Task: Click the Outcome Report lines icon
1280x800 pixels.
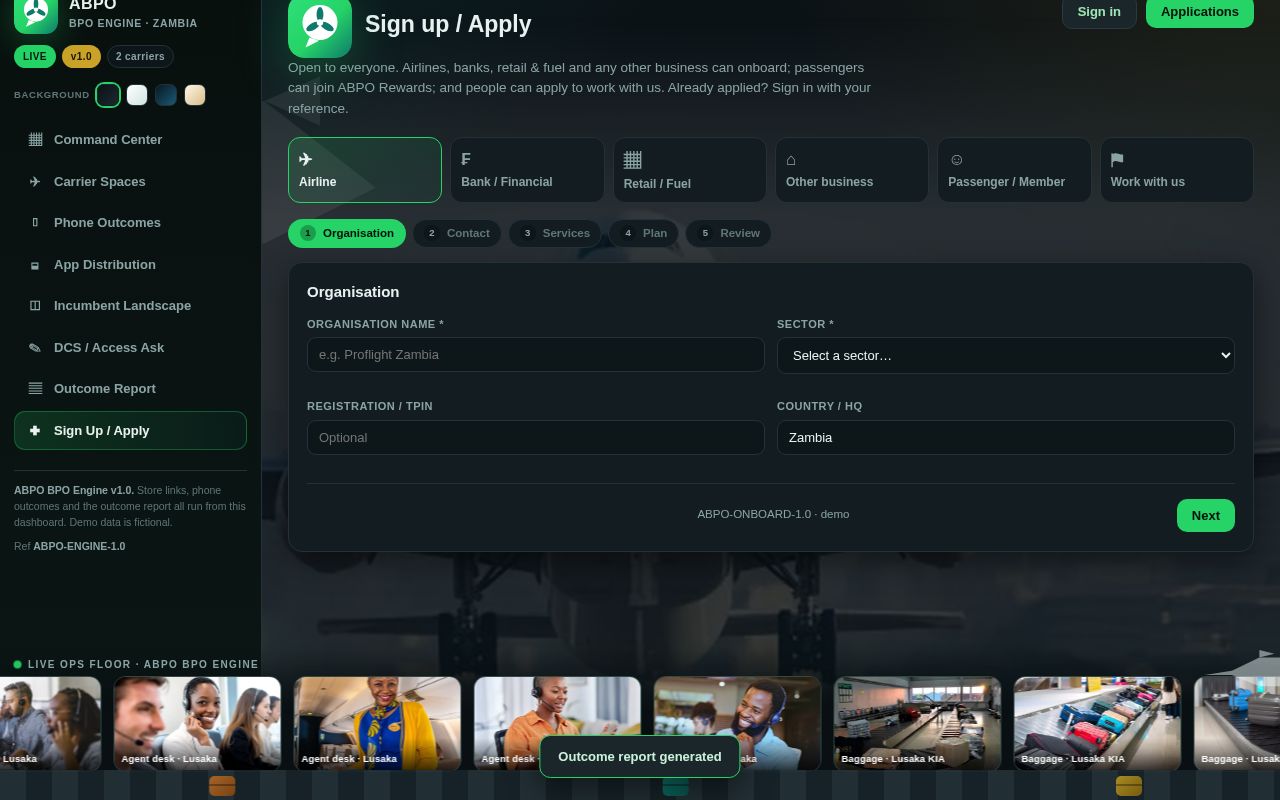Action: point(35,388)
